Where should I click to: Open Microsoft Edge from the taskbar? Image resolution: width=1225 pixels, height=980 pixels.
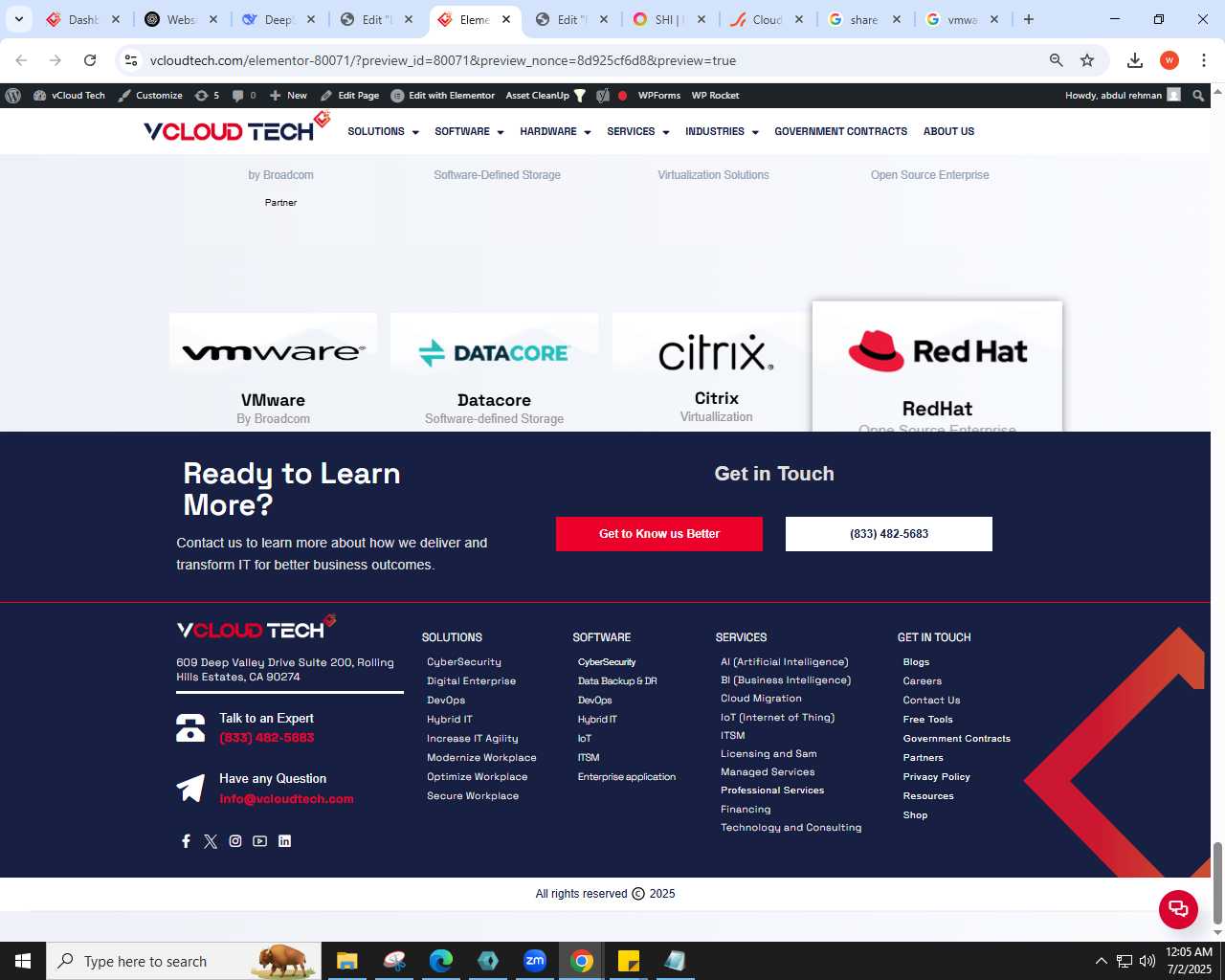click(x=441, y=961)
